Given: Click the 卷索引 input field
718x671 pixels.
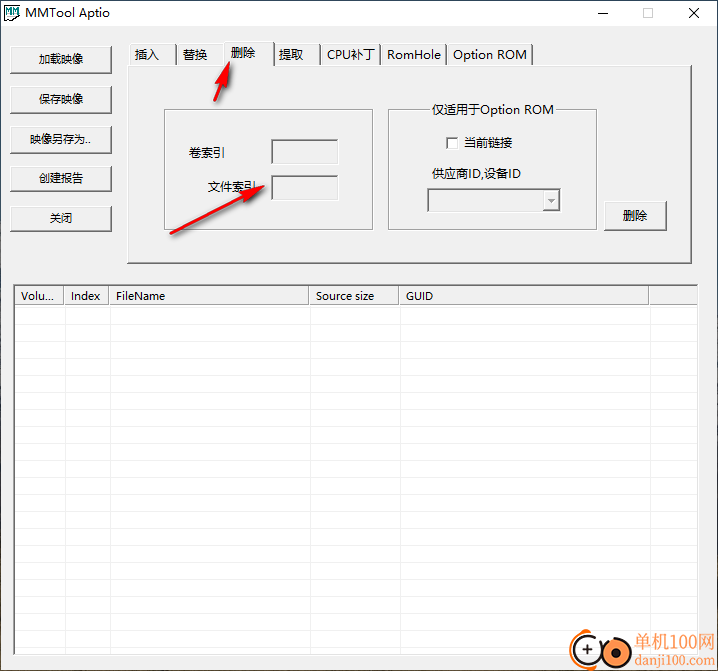Looking at the screenshot, I should point(305,152).
